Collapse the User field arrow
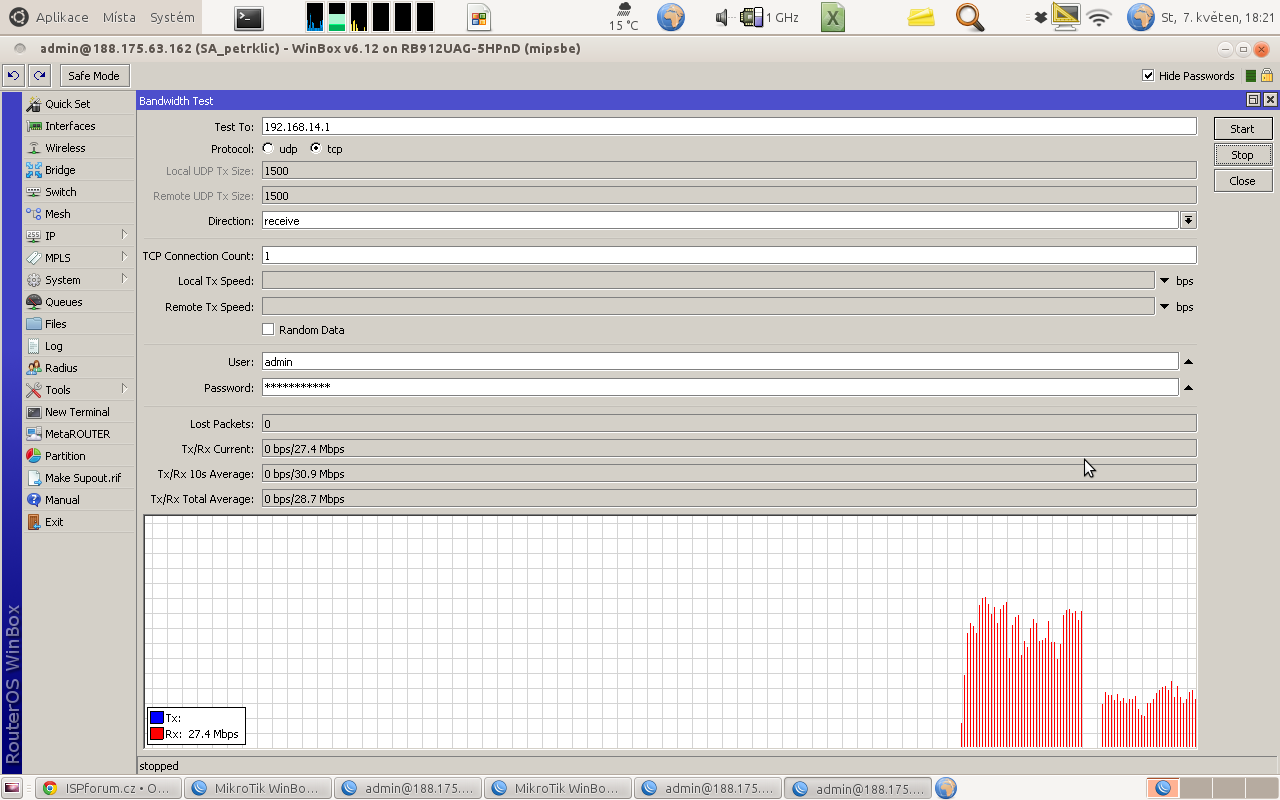 point(1188,362)
